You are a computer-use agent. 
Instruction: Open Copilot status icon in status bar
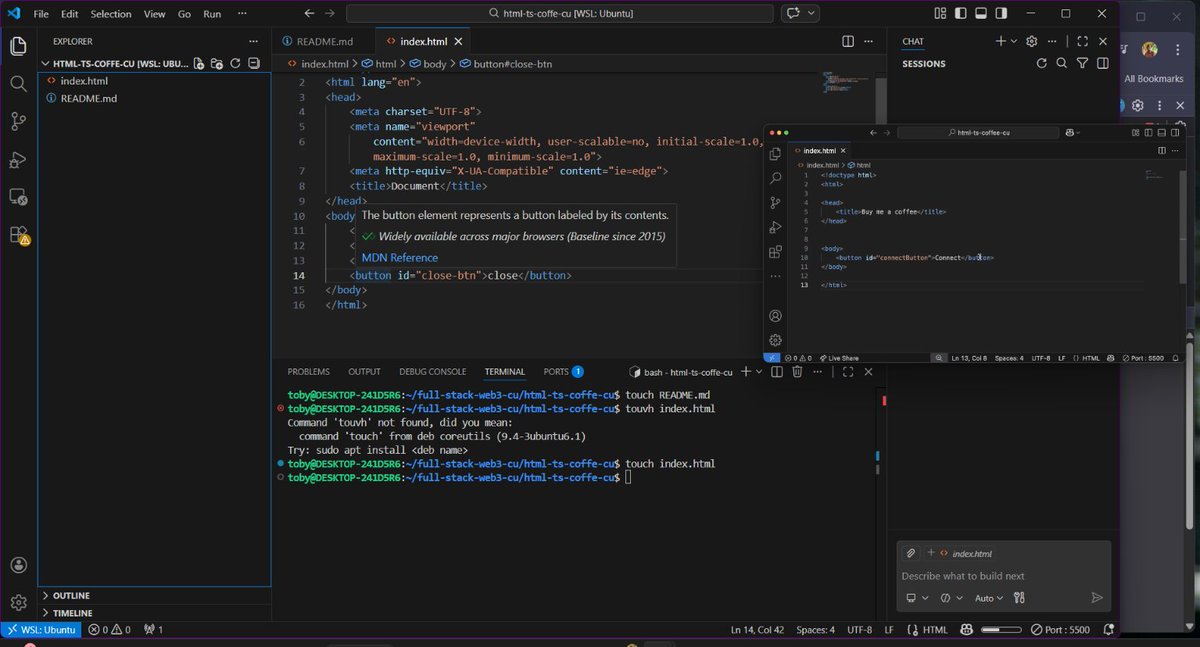[x=968, y=630]
